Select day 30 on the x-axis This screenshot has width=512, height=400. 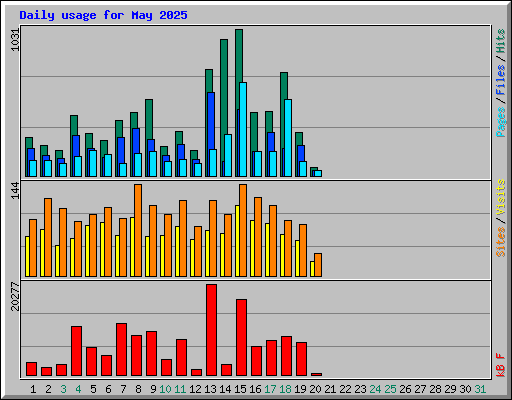pyautogui.click(x=465, y=389)
